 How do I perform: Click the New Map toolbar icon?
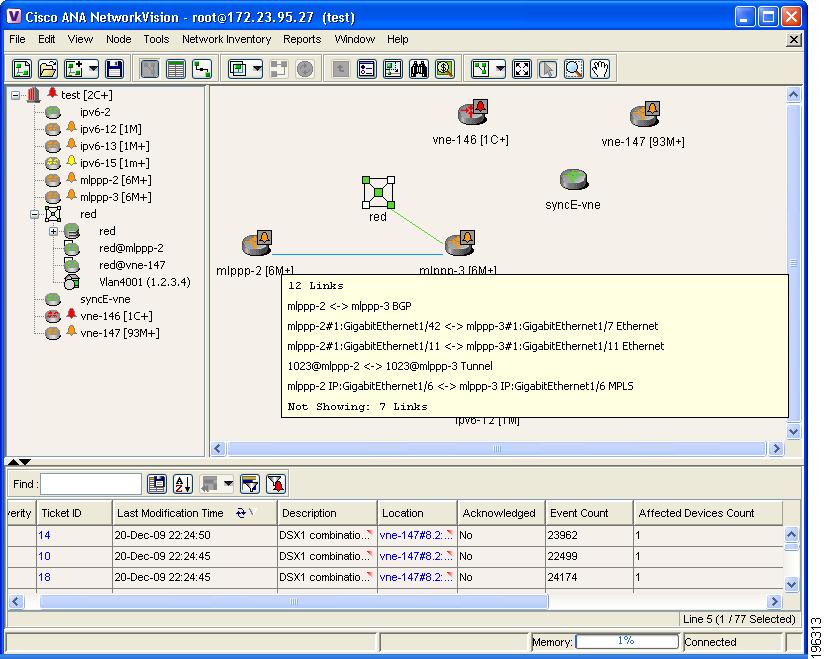tap(22, 69)
